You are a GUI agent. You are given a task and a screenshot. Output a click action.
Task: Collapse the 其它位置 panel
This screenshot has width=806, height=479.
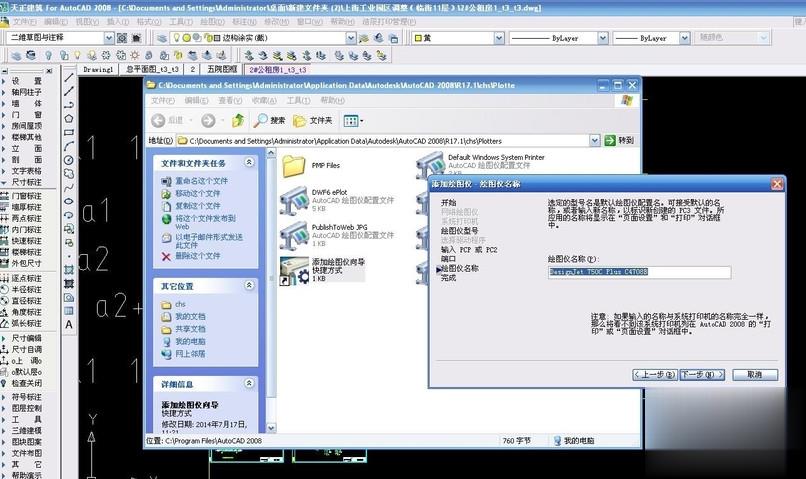coord(249,285)
